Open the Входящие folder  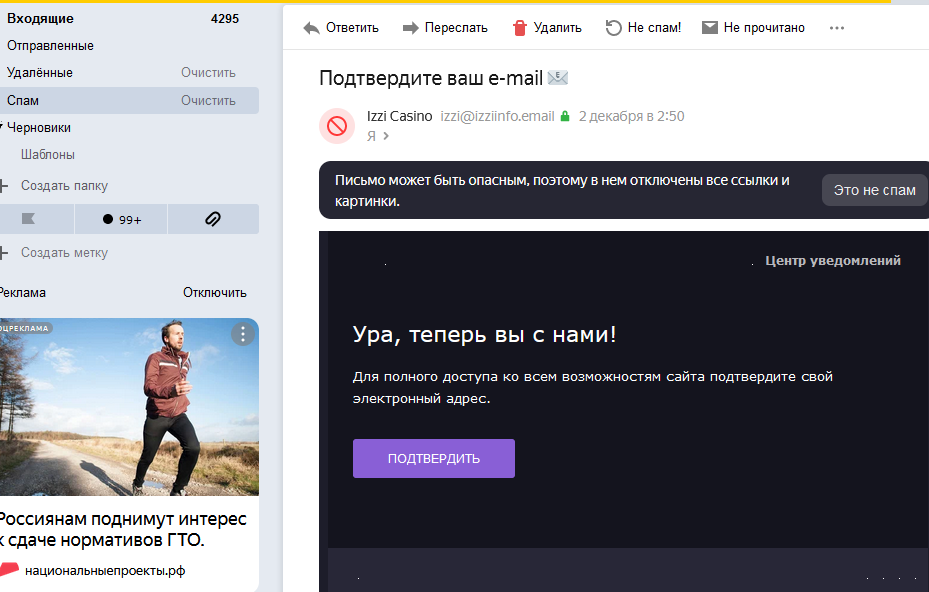click(40, 18)
